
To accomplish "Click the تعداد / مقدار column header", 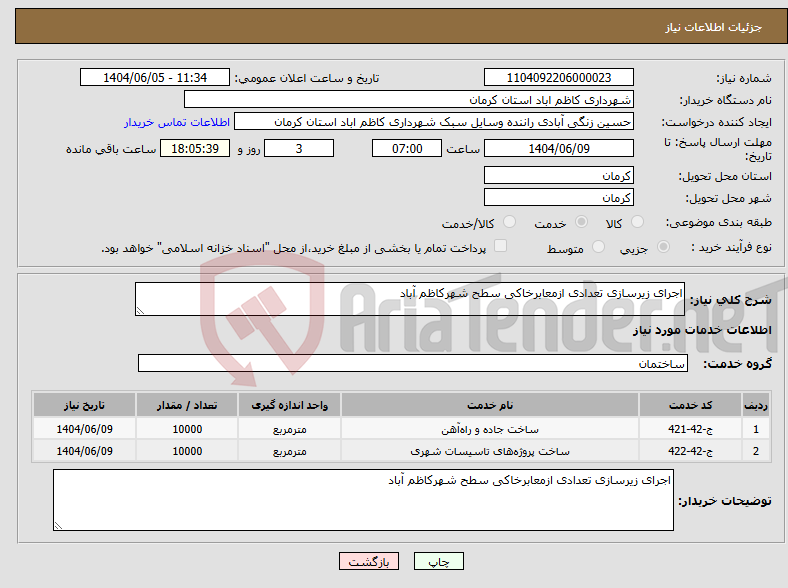I will point(187,405).
